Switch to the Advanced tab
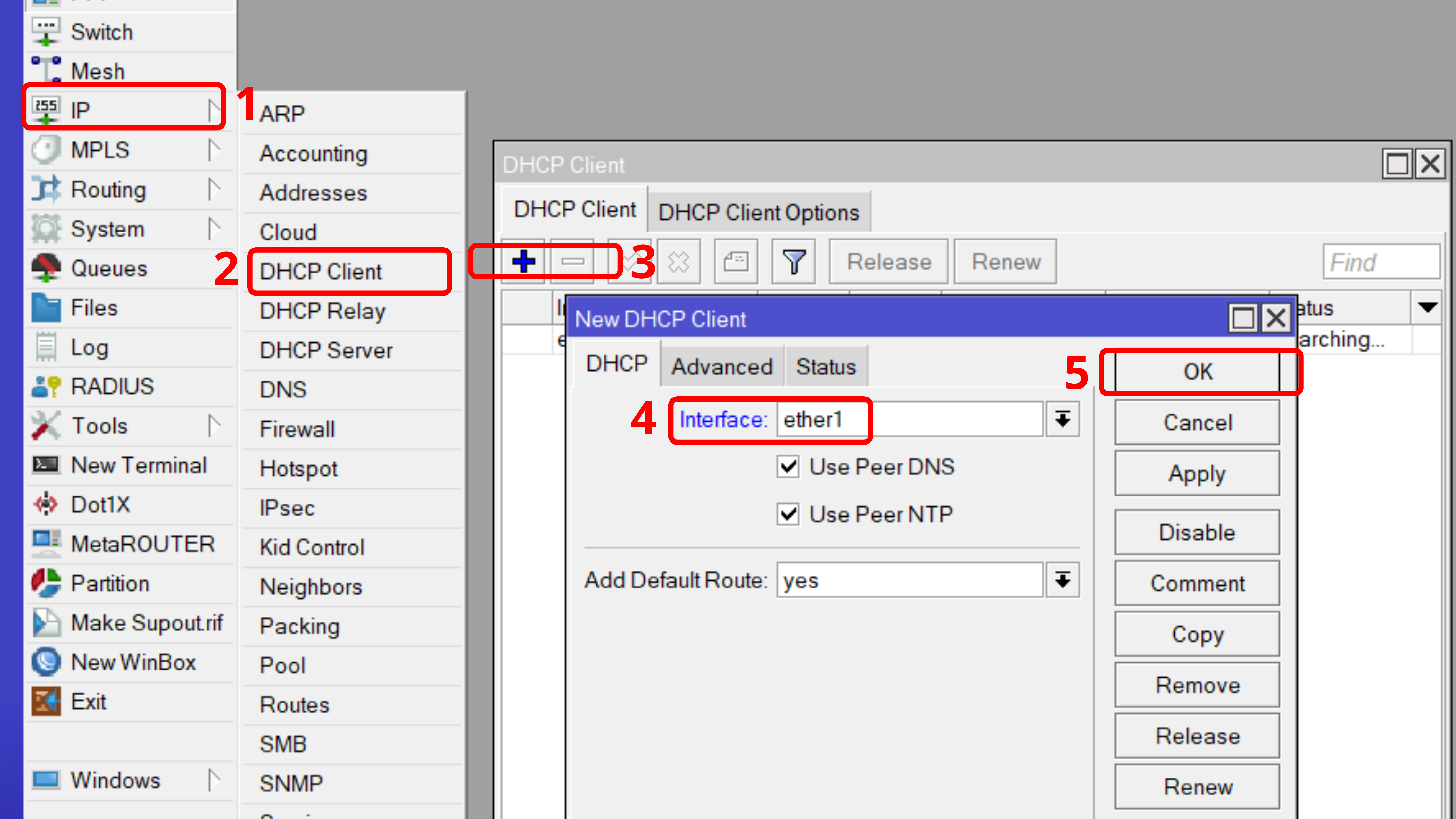This screenshot has width=1456, height=819. [721, 367]
